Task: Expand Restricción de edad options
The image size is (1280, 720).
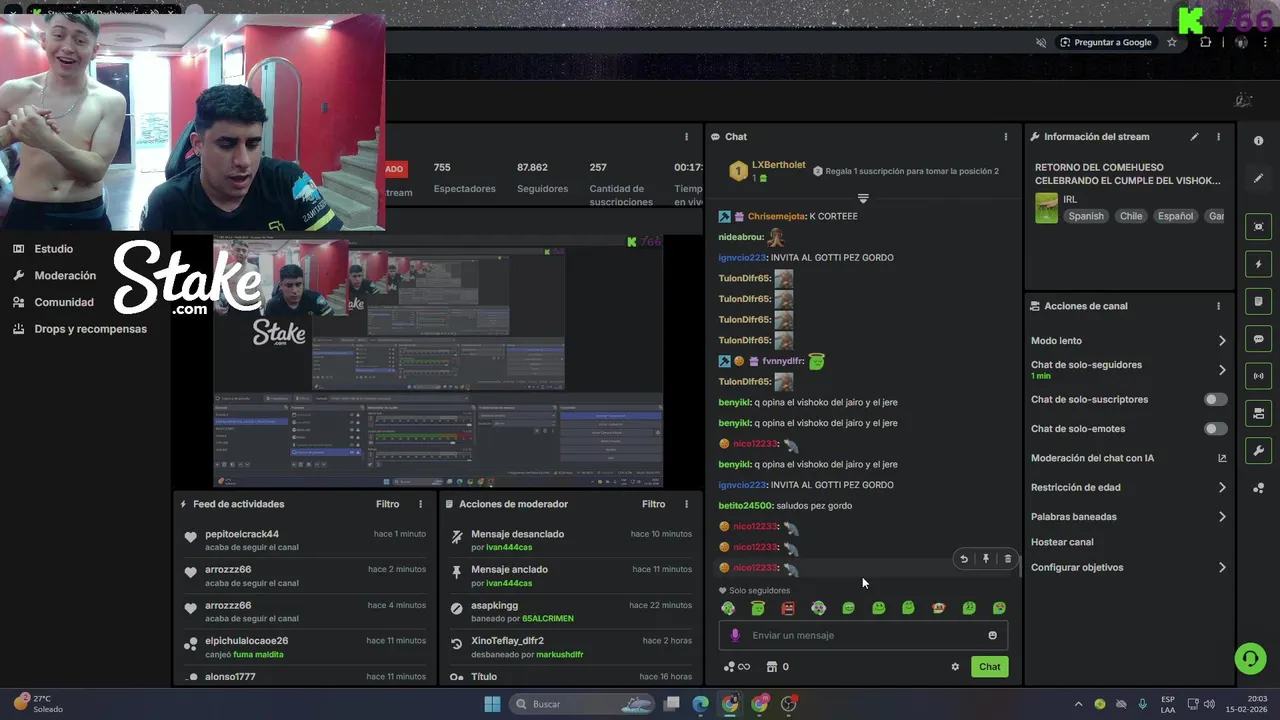Action: 1222,488
